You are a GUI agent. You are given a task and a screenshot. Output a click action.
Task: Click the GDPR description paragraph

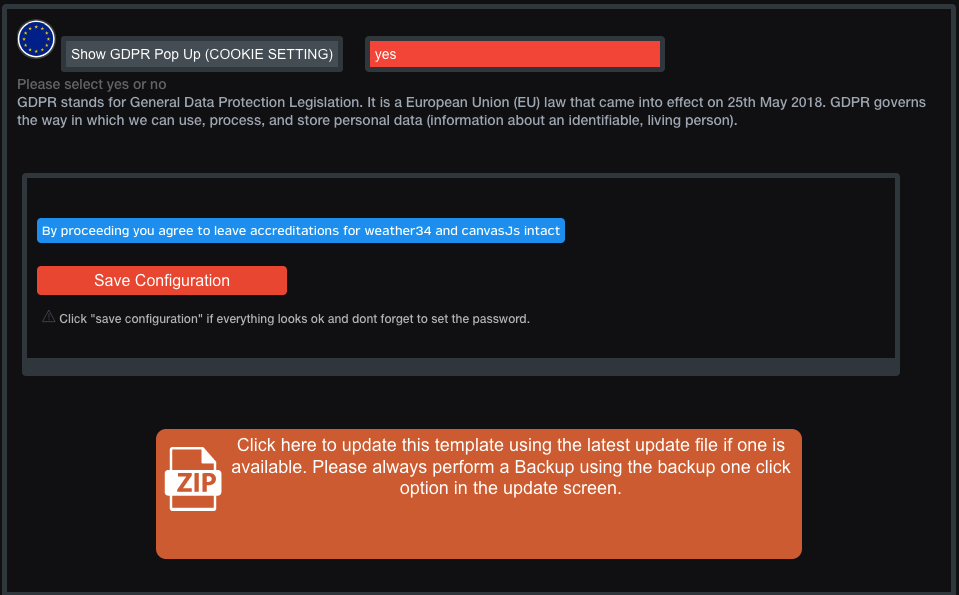point(472,111)
